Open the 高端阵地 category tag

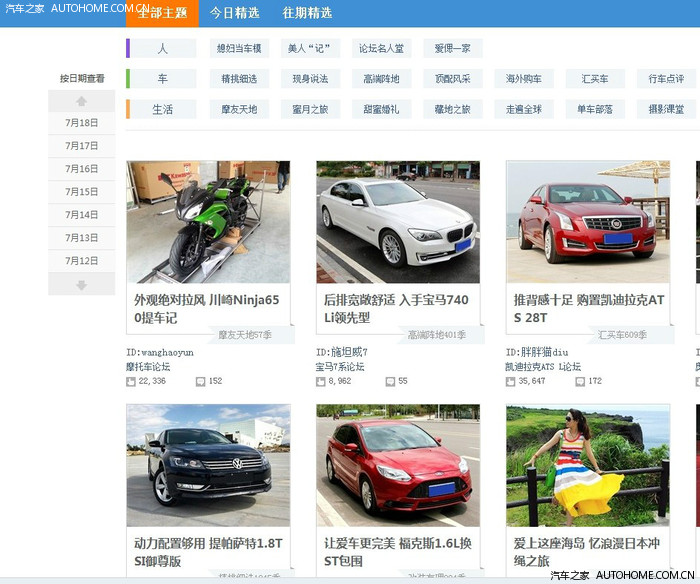[381, 79]
